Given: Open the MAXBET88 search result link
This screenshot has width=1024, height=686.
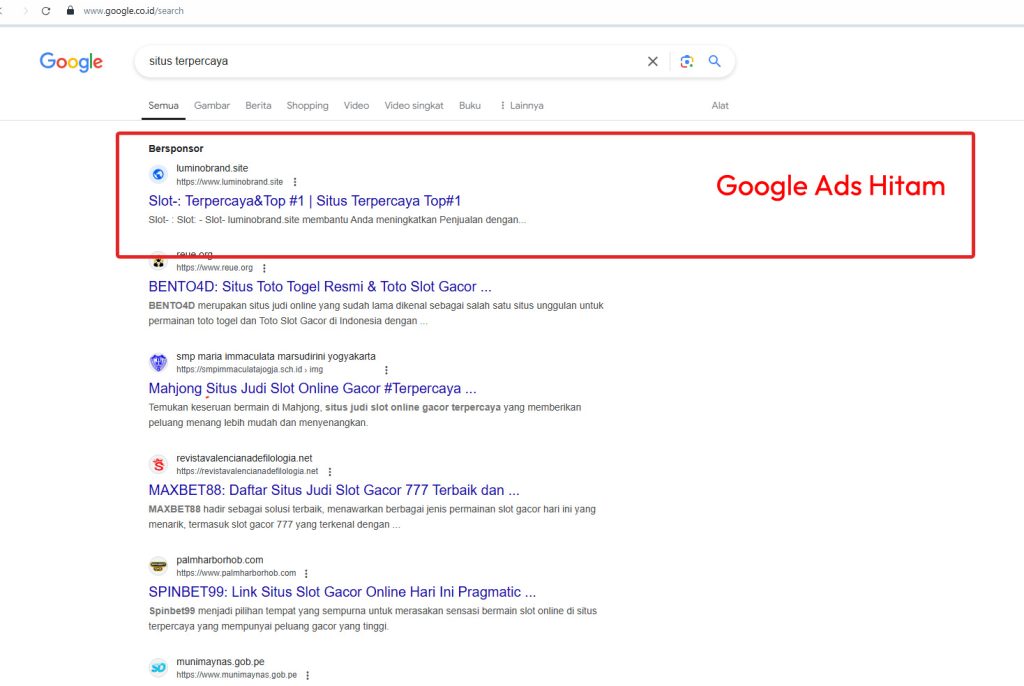Looking at the screenshot, I should (334, 491).
